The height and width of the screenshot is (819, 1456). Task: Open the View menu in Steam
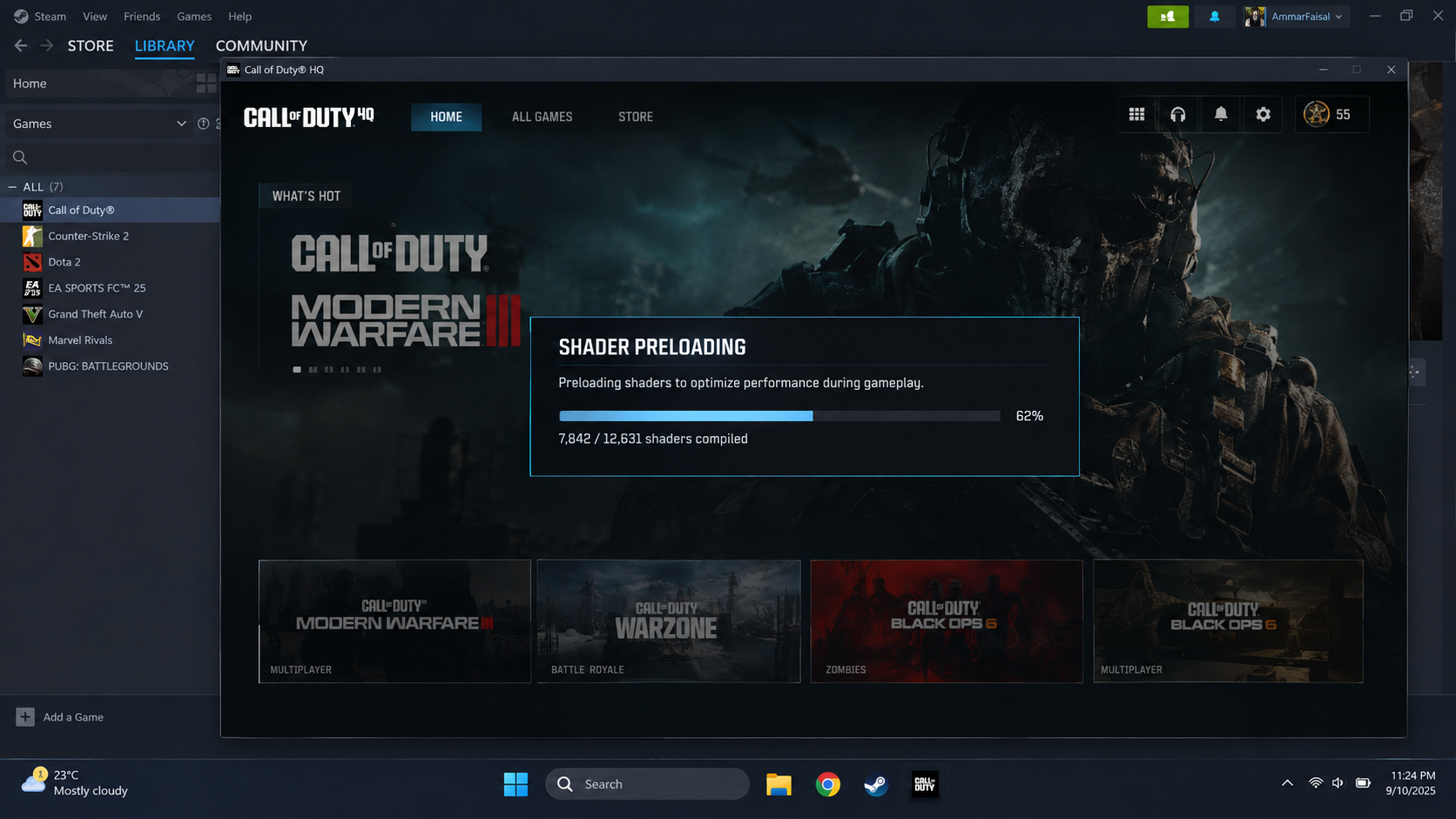(x=95, y=17)
